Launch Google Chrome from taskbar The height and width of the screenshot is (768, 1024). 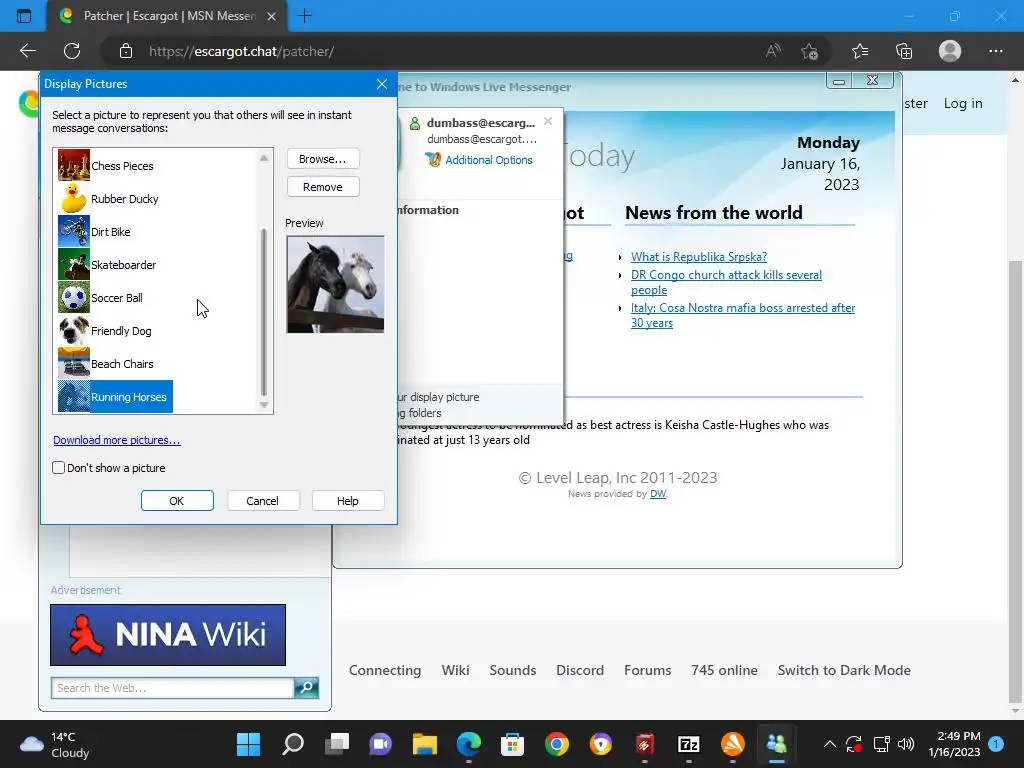(556, 744)
